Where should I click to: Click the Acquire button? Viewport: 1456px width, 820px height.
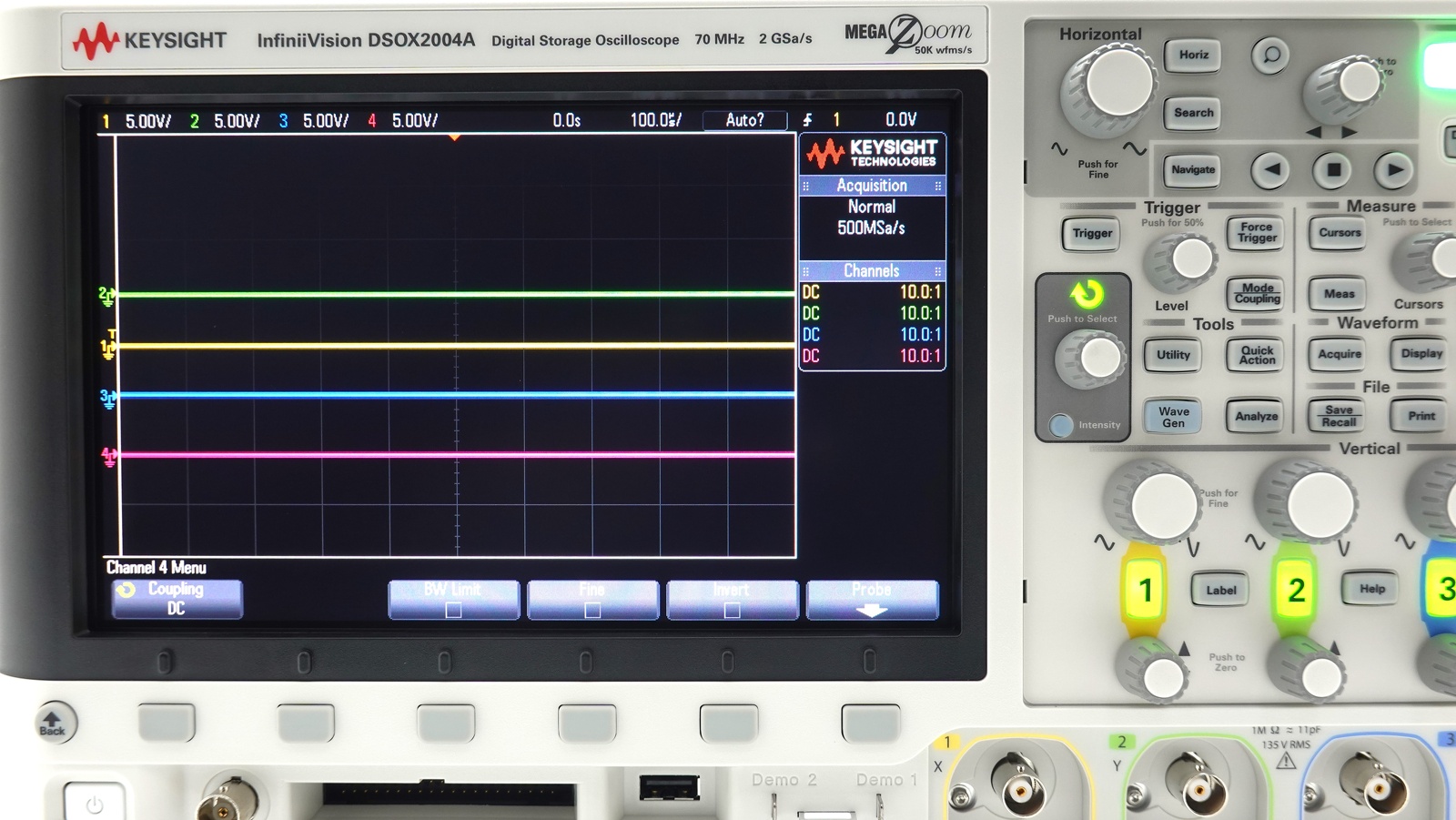1340,355
